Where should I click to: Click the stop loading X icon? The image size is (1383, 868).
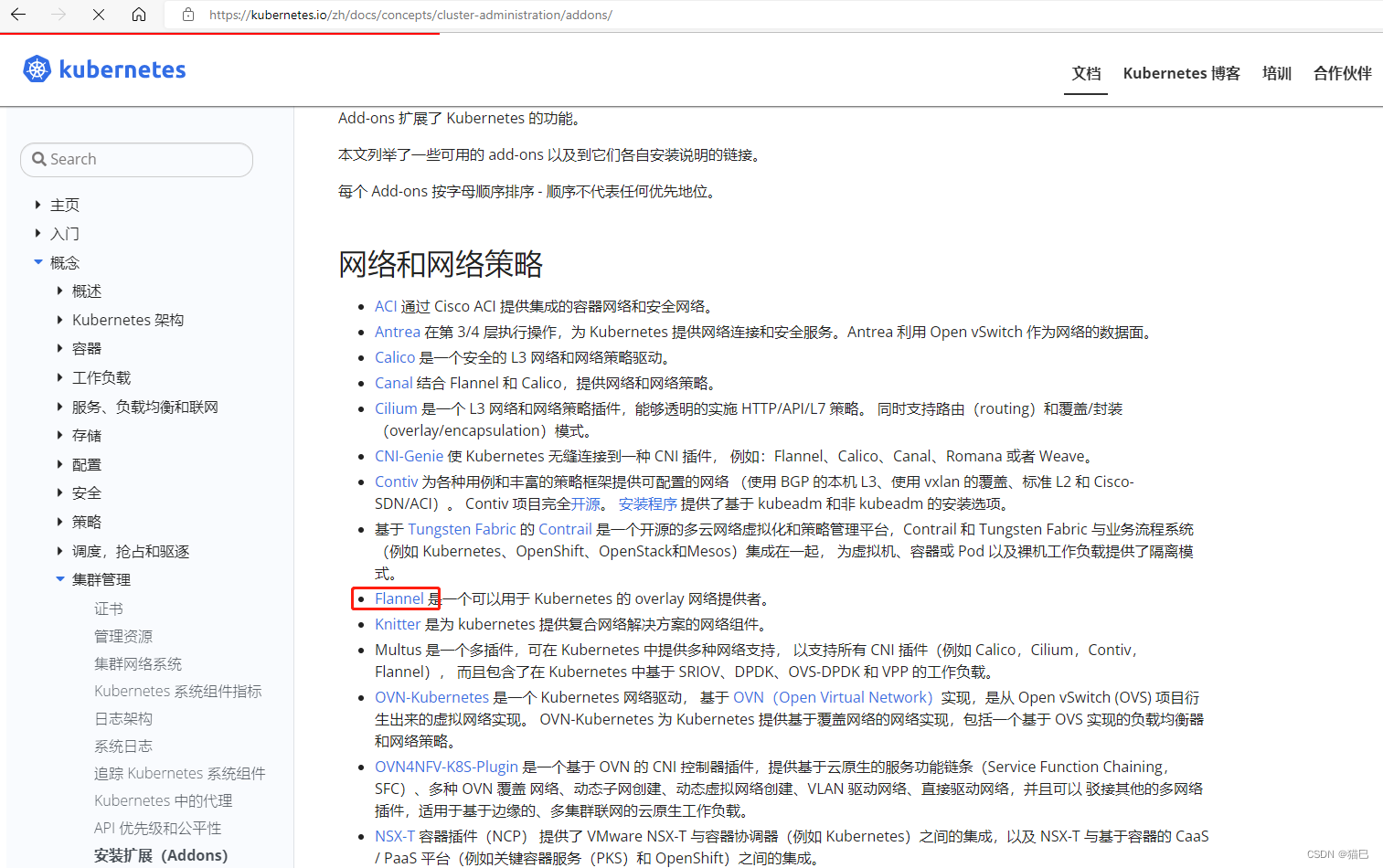[x=98, y=15]
